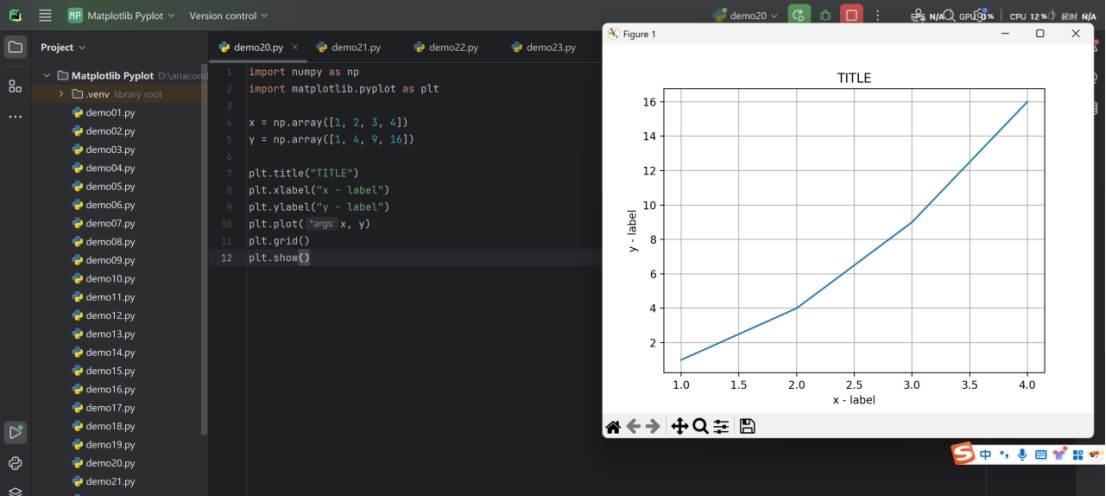This screenshot has width=1106, height=496.
Task: Go back to previous plot view arrow
Action: pos(633,426)
